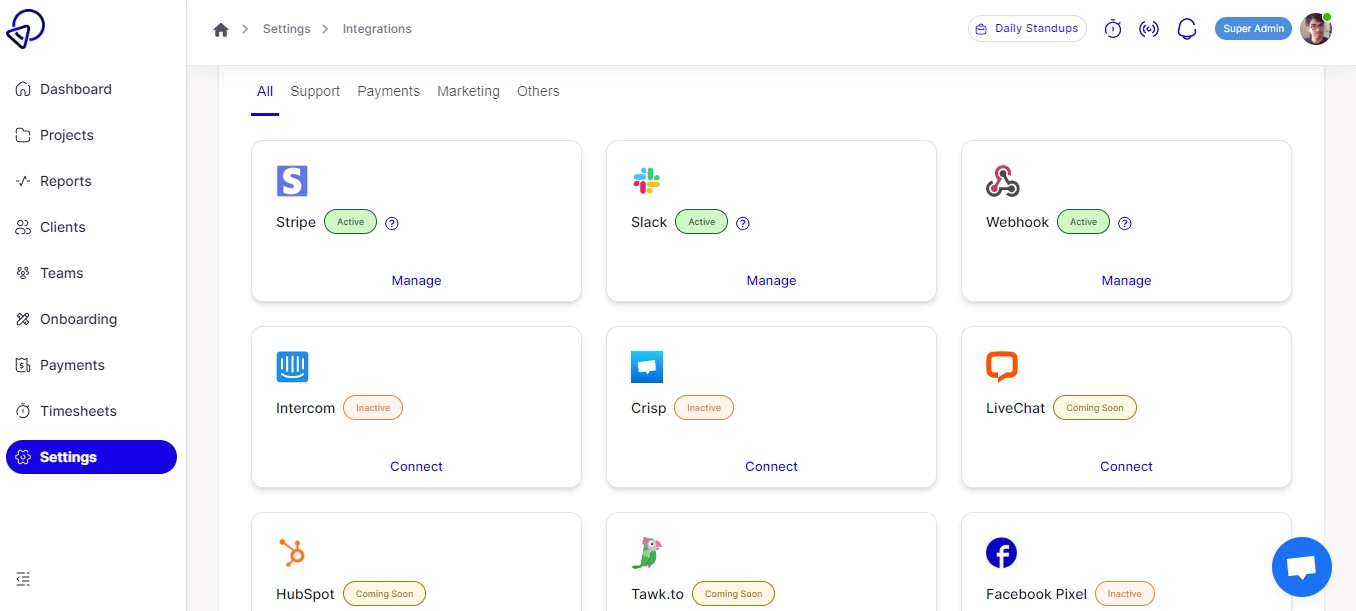Open the Daily Standups button
The height and width of the screenshot is (611, 1356).
tap(1027, 29)
